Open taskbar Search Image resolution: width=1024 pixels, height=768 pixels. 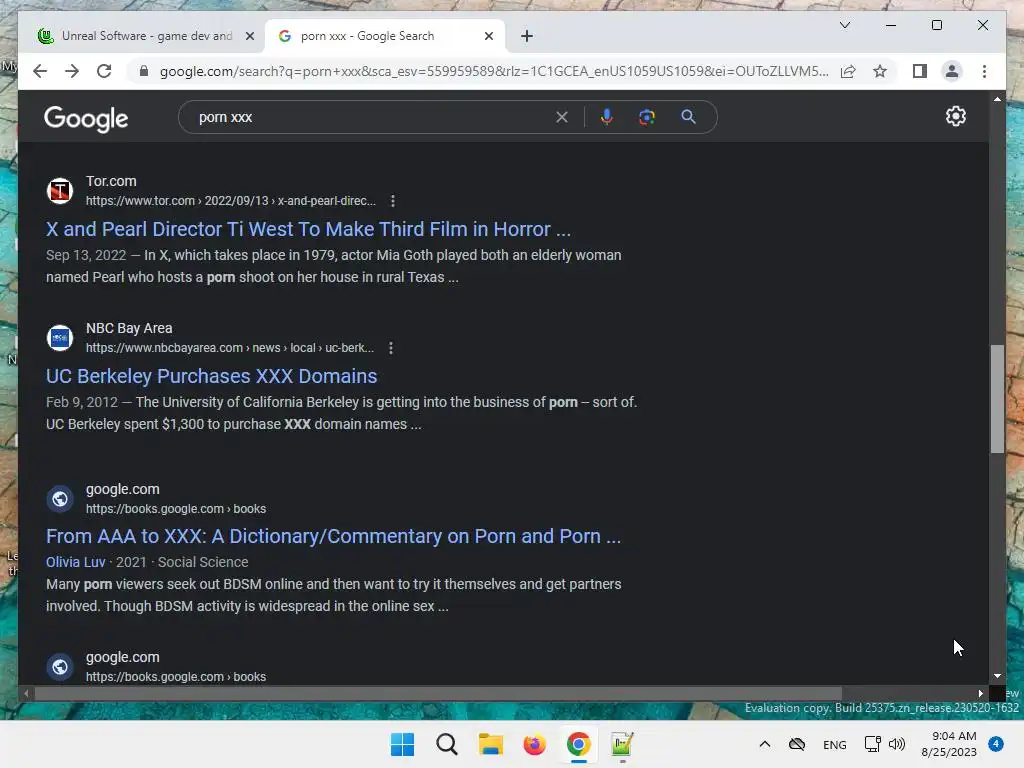pyautogui.click(x=447, y=744)
